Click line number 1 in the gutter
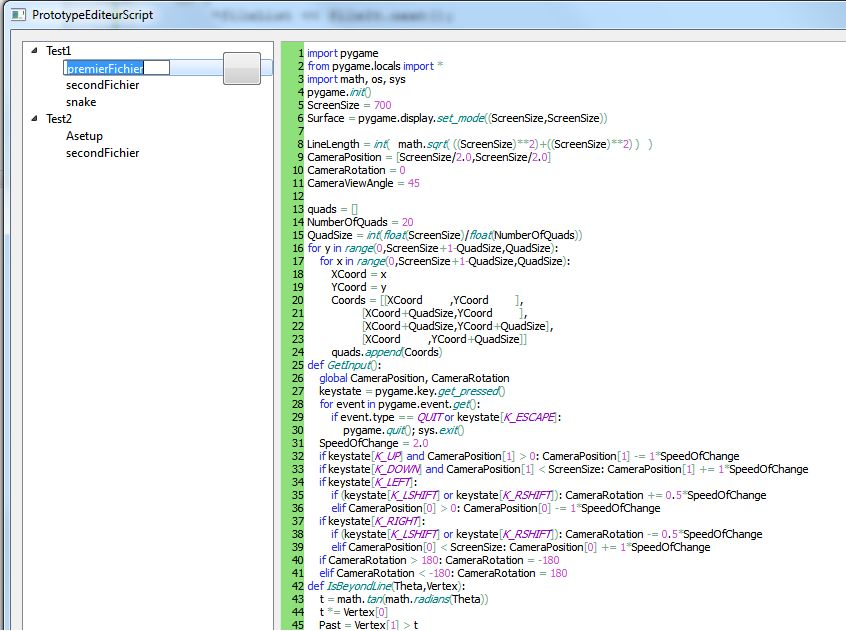The image size is (846, 631). [x=299, y=53]
